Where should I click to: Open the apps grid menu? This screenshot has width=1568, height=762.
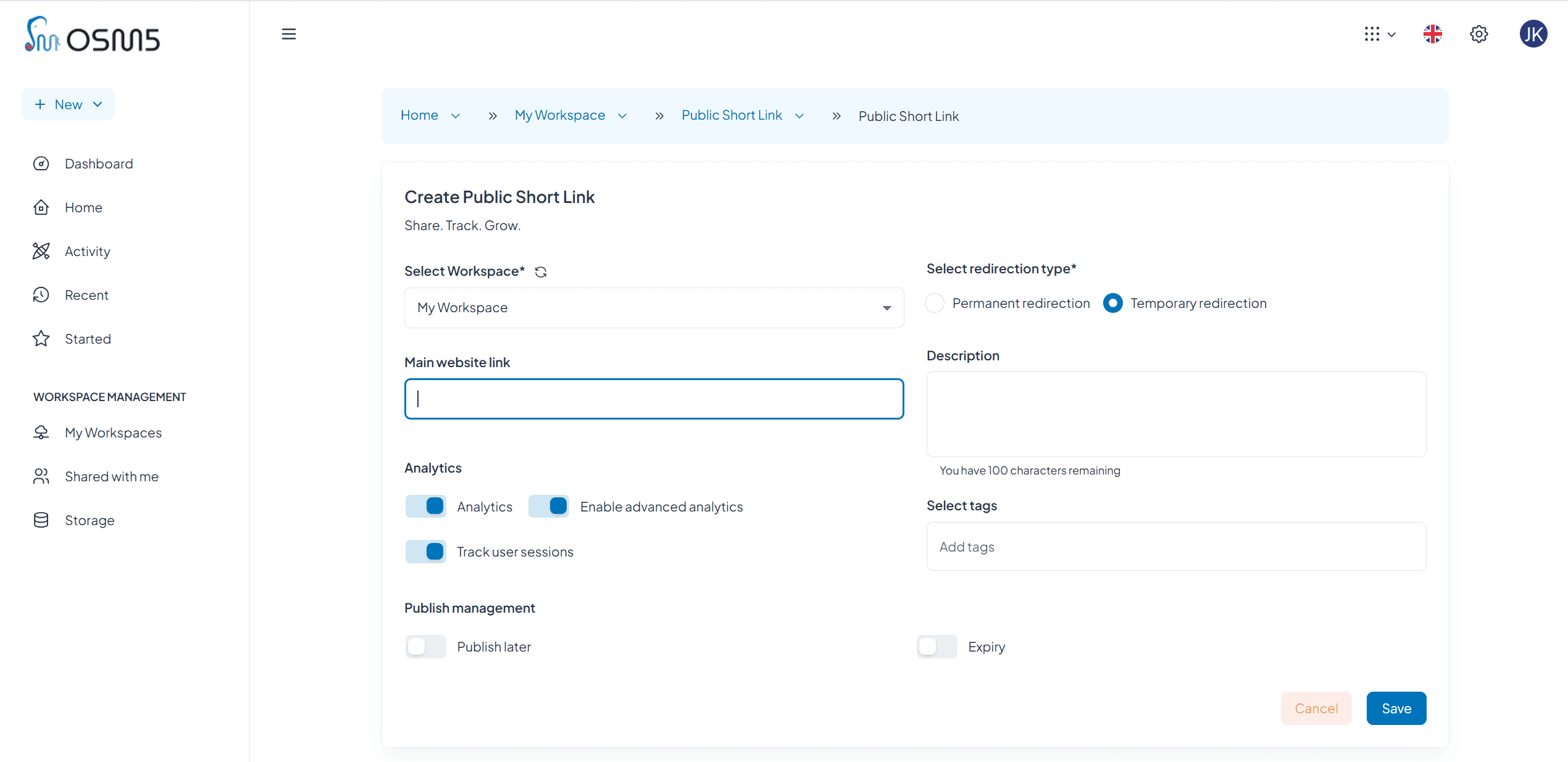1372,34
